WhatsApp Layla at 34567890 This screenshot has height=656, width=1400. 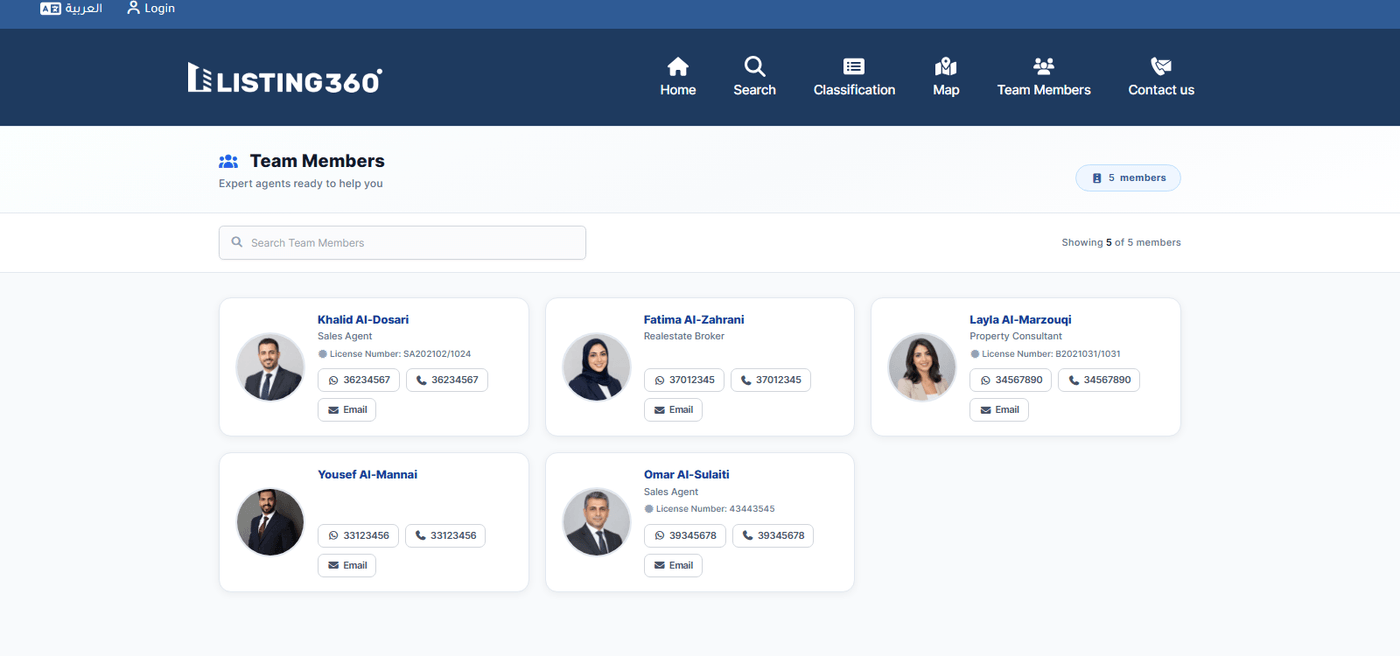1011,380
